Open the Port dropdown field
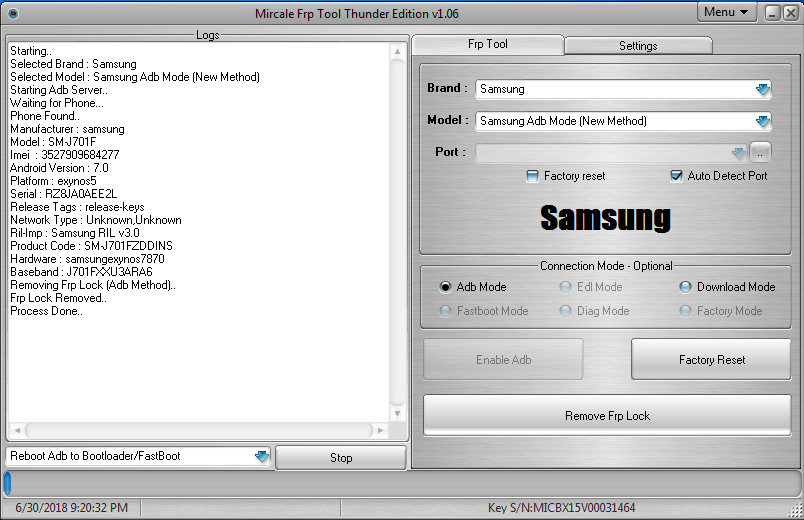This screenshot has height=520, width=804. click(611, 153)
